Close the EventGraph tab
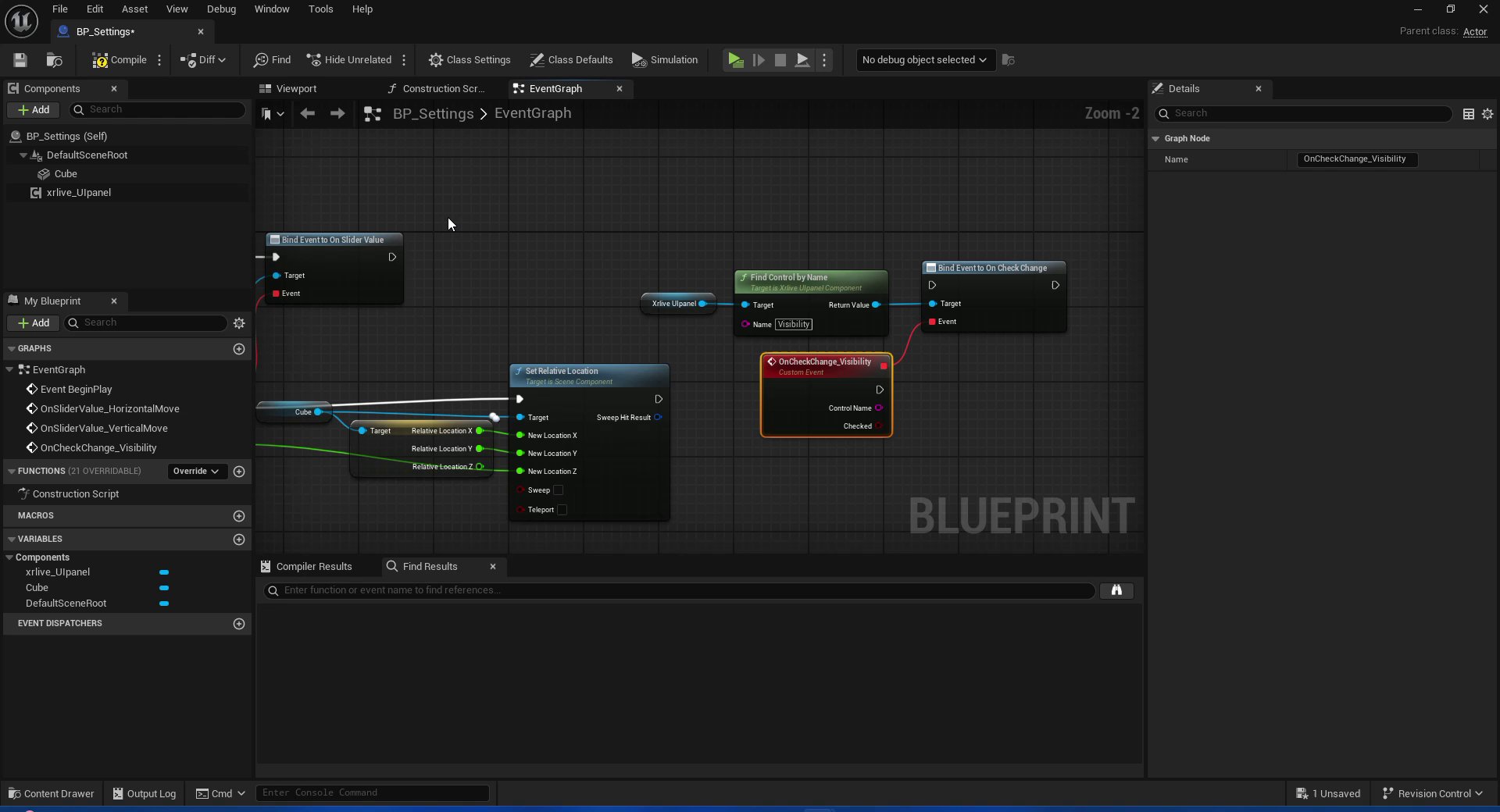Image resolution: width=1500 pixels, height=812 pixels. coord(620,89)
